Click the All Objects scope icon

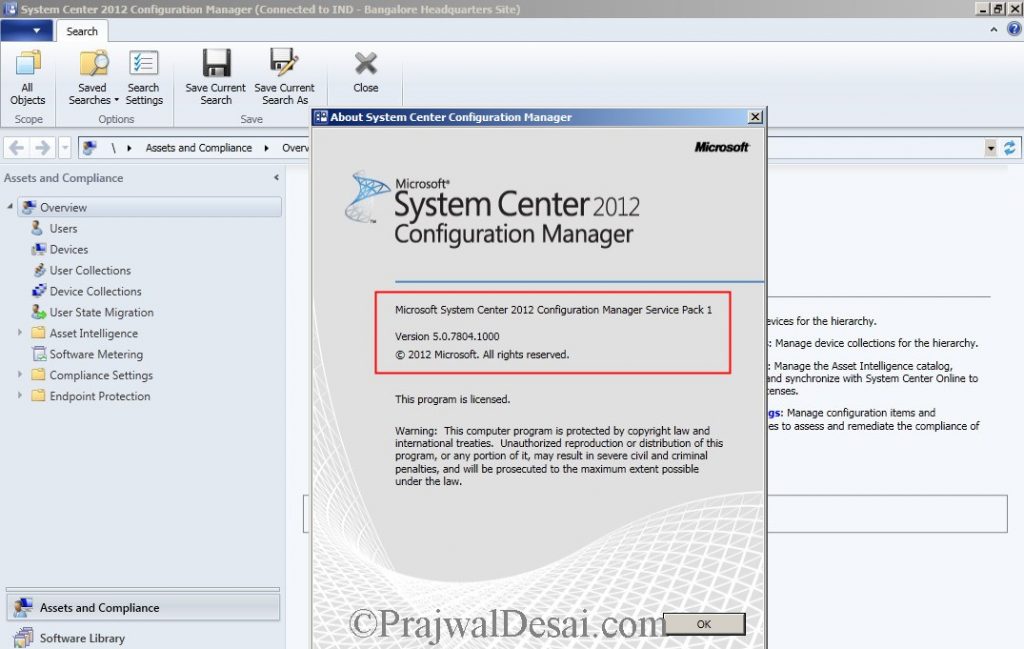pos(27,63)
